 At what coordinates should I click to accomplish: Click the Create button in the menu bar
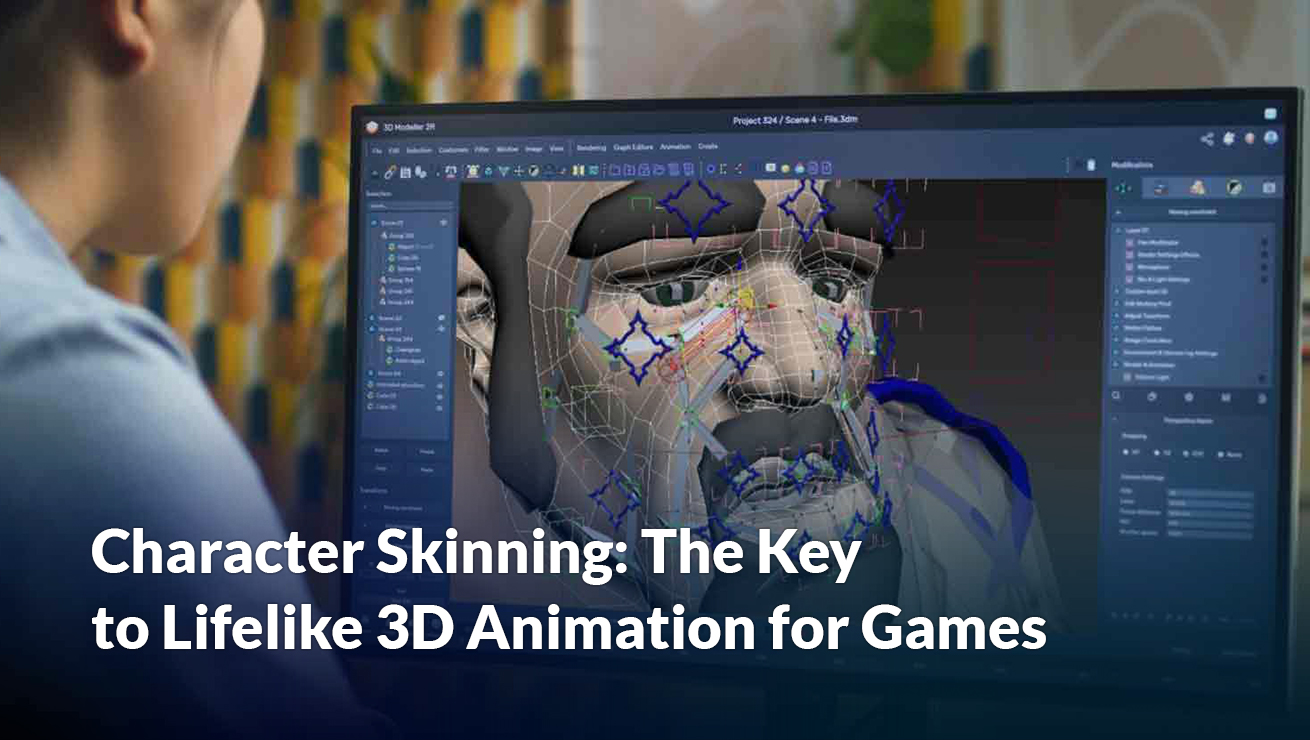point(707,146)
